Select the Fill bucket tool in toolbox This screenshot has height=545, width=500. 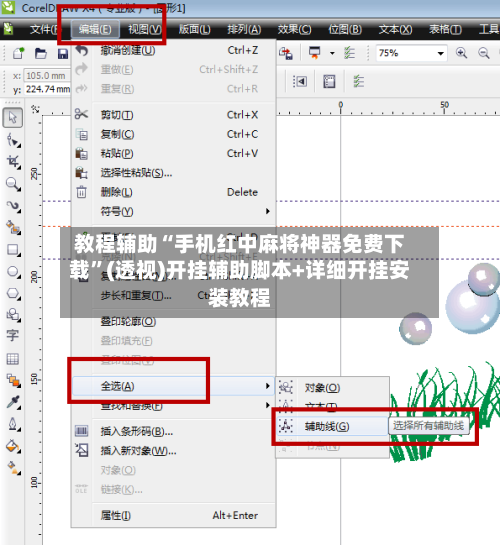[13, 446]
